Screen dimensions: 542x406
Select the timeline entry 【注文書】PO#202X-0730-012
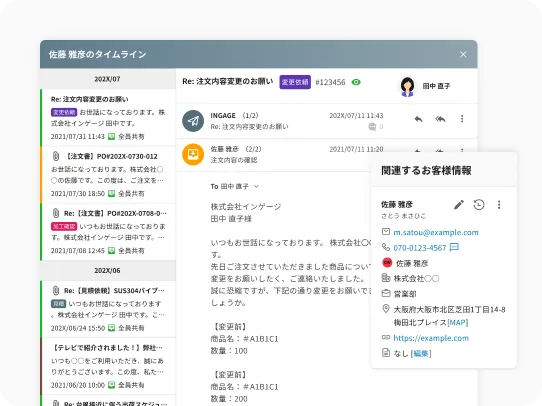click(108, 175)
